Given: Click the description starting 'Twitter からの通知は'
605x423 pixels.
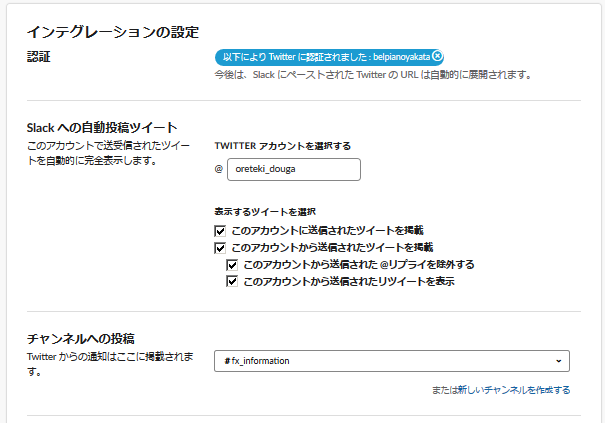Looking at the screenshot, I should click(x=110, y=364).
